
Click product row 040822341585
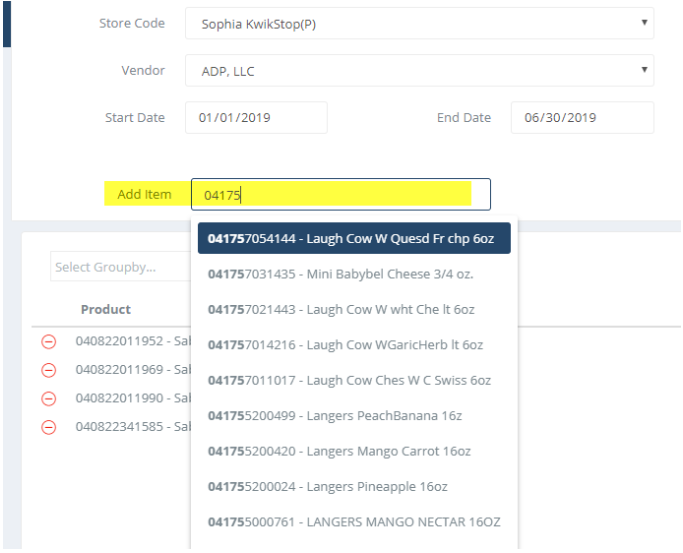[x=133, y=427]
